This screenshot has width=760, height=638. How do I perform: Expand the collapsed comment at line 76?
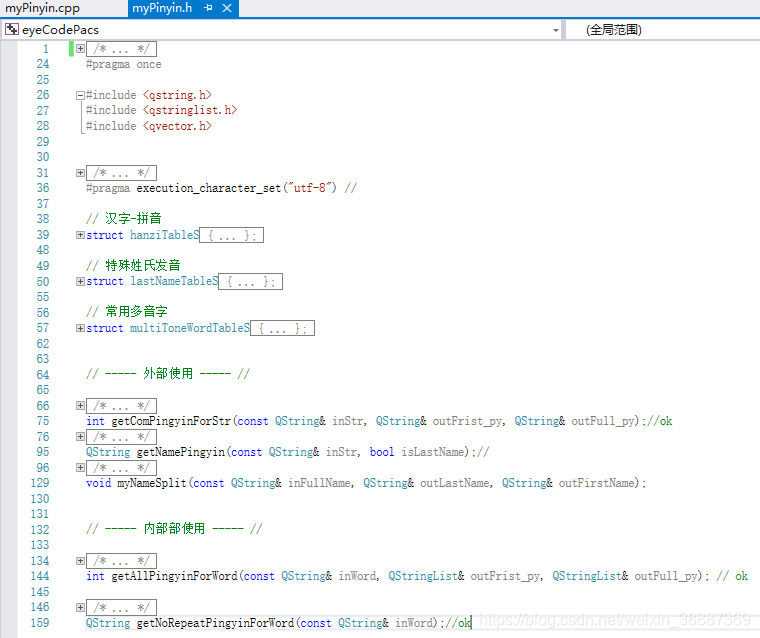tap(80, 437)
